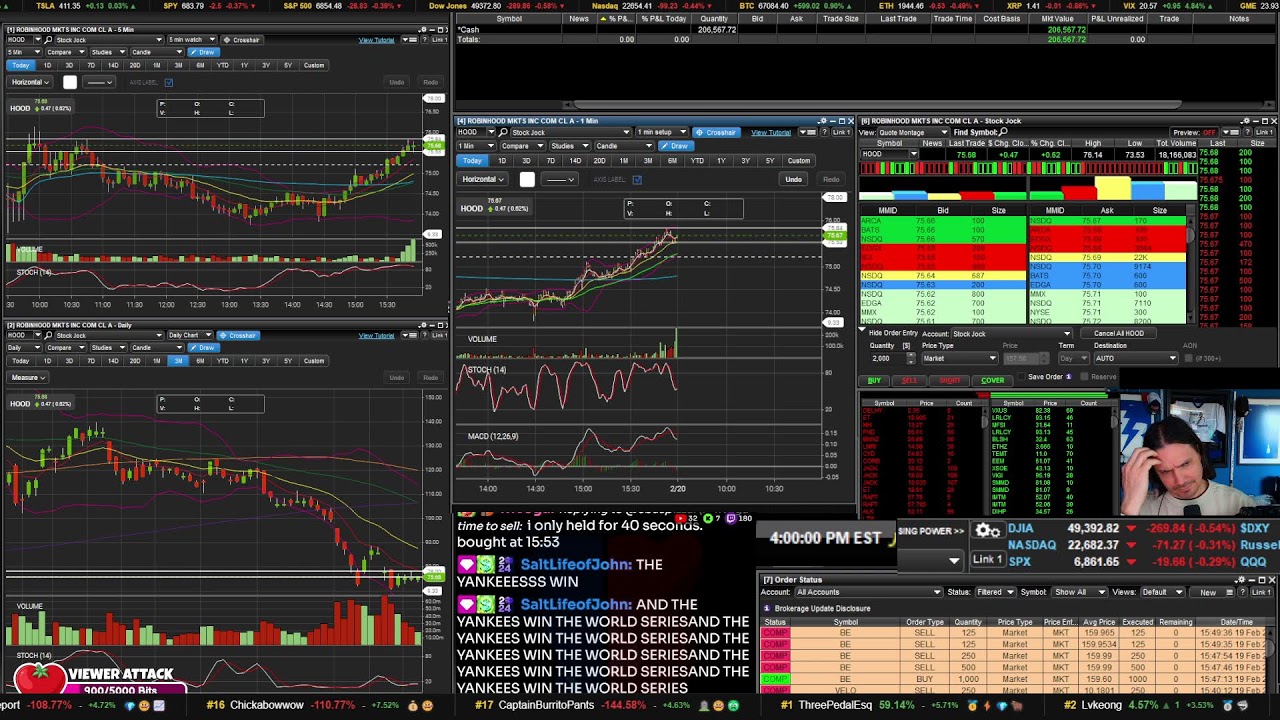Click layout menu icon in 1 Min chart
1280x720 pixels.
(808, 132)
